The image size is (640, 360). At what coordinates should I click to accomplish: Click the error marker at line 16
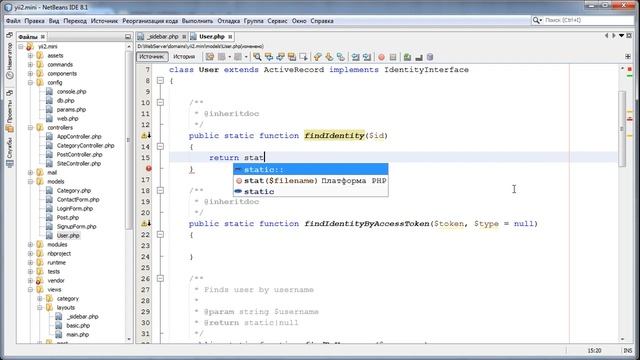pyautogui.click(x=149, y=168)
